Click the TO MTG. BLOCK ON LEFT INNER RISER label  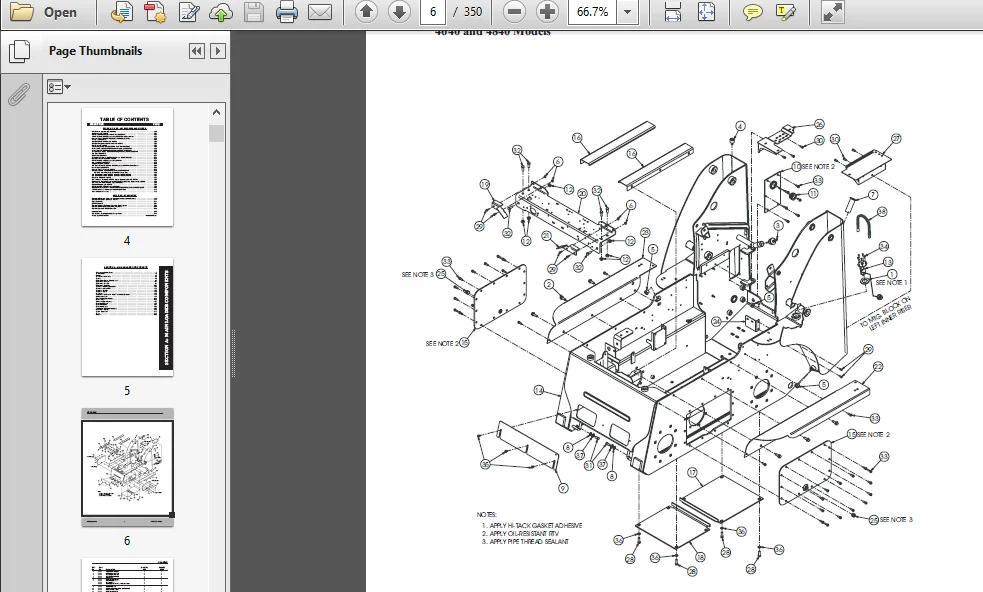[x=886, y=314]
